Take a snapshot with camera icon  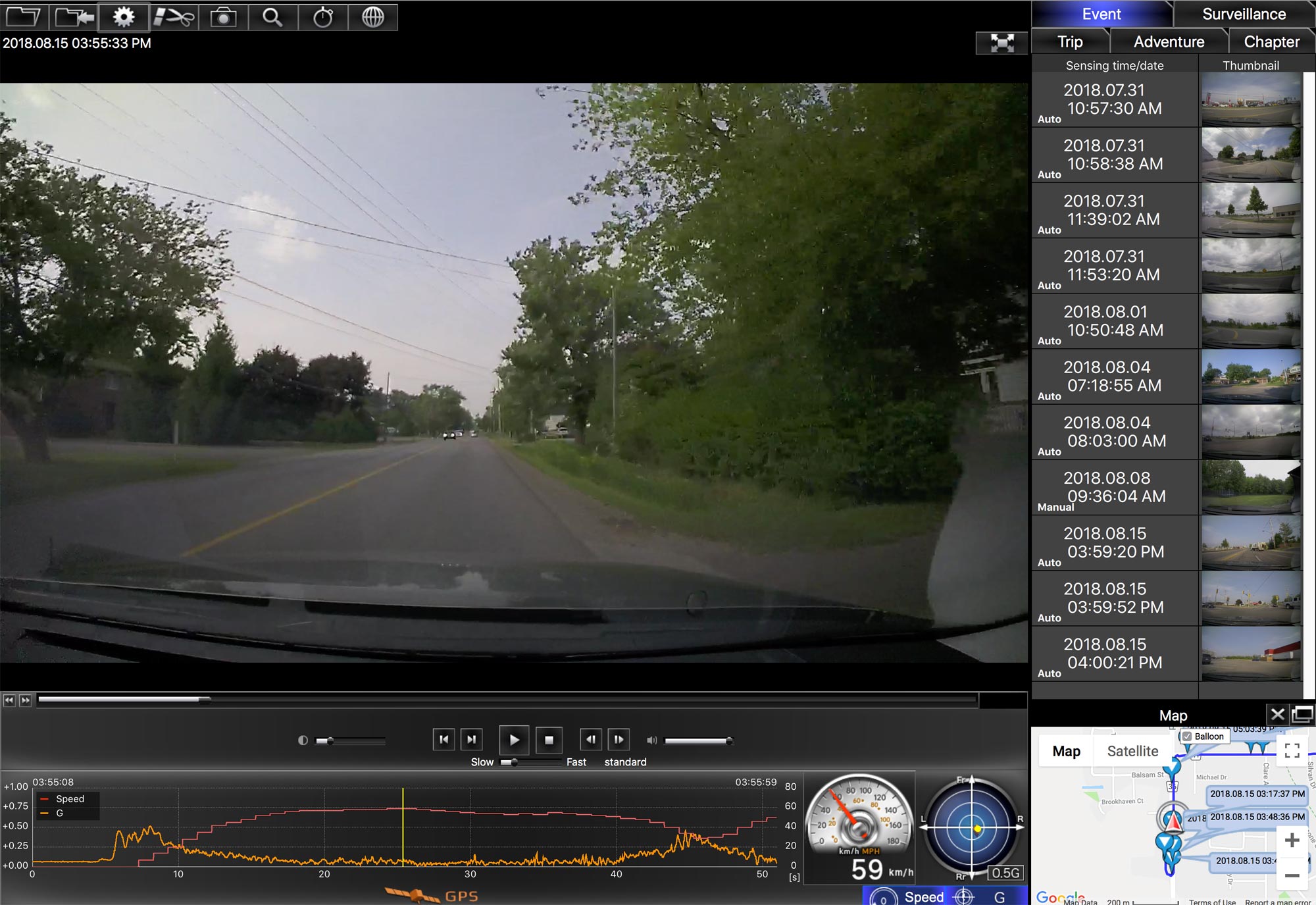223,16
